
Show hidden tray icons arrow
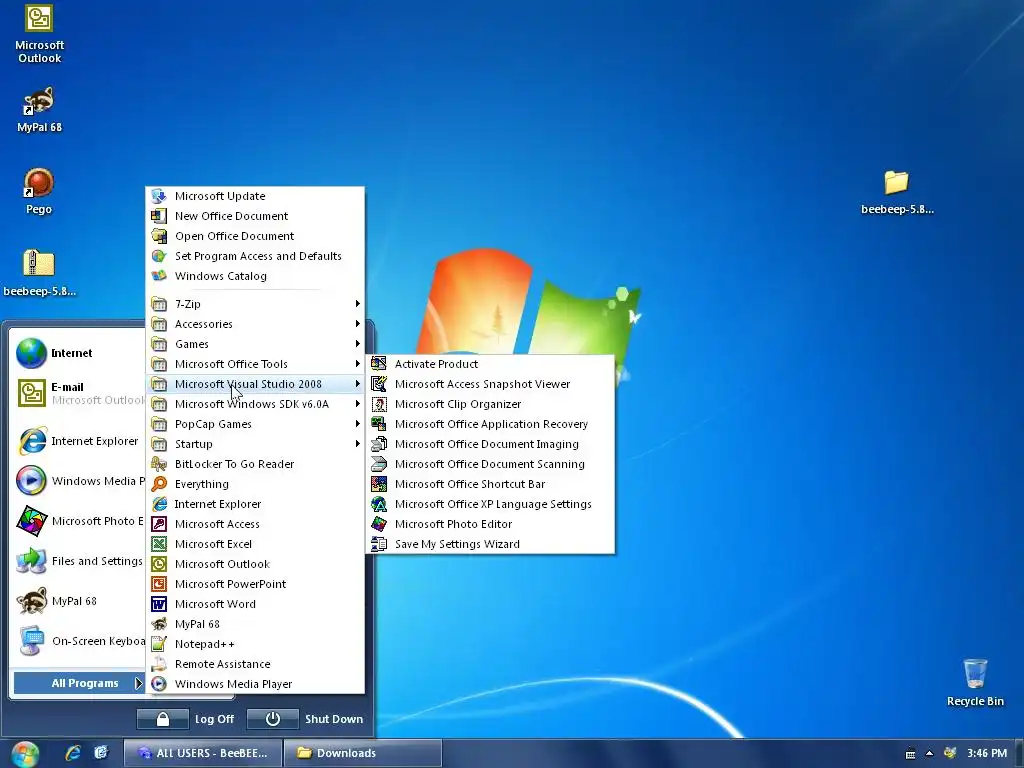click(929, 754)
